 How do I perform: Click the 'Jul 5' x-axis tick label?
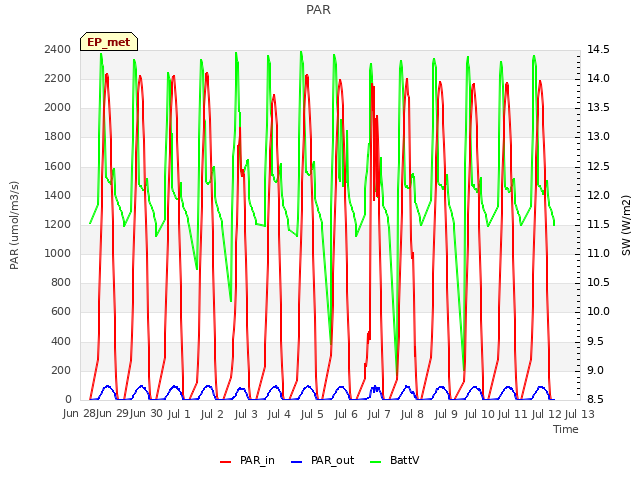click(312, 414)
